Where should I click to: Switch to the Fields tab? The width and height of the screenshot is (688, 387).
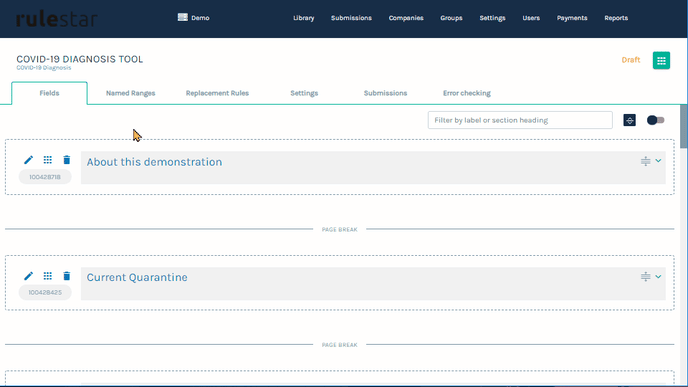coord(49,93)
